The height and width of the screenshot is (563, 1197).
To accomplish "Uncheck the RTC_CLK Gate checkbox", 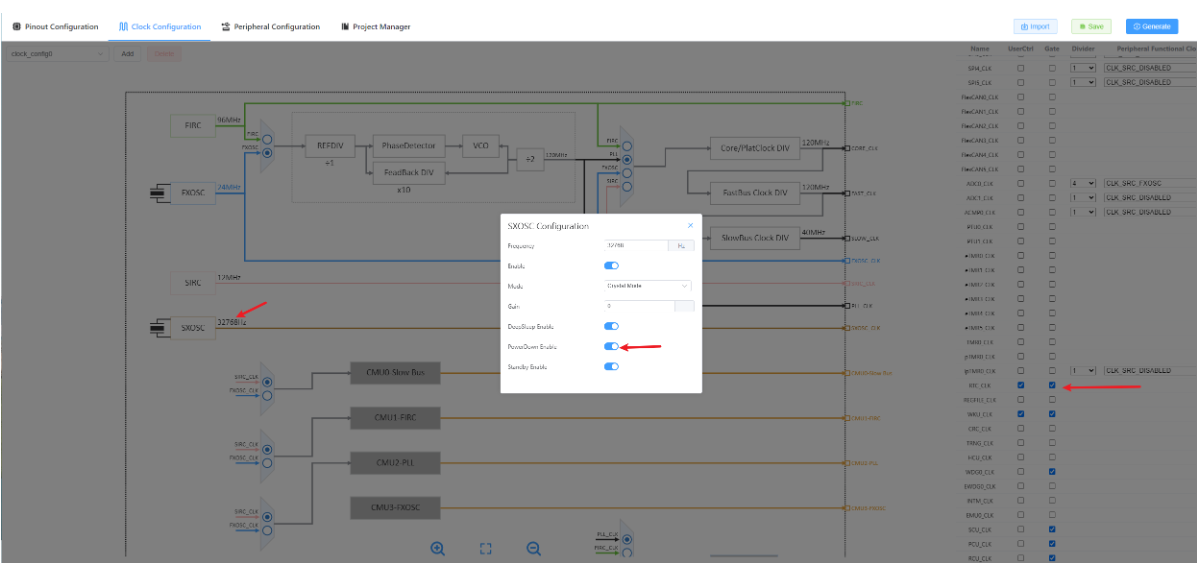I will click(x=1052, y=385).
